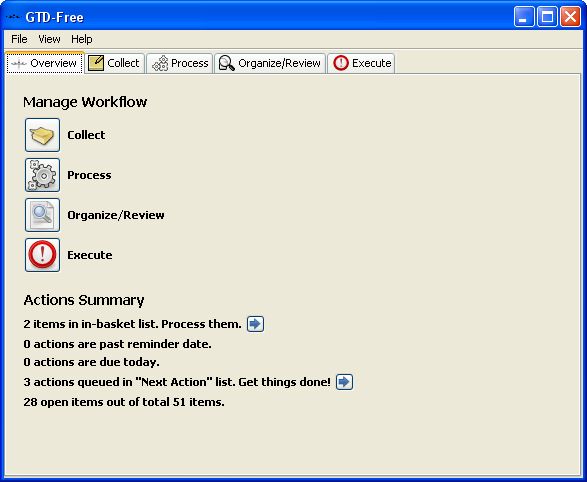
Task: Click the red exclamation Execute icon button
Action: coord(42,255)
